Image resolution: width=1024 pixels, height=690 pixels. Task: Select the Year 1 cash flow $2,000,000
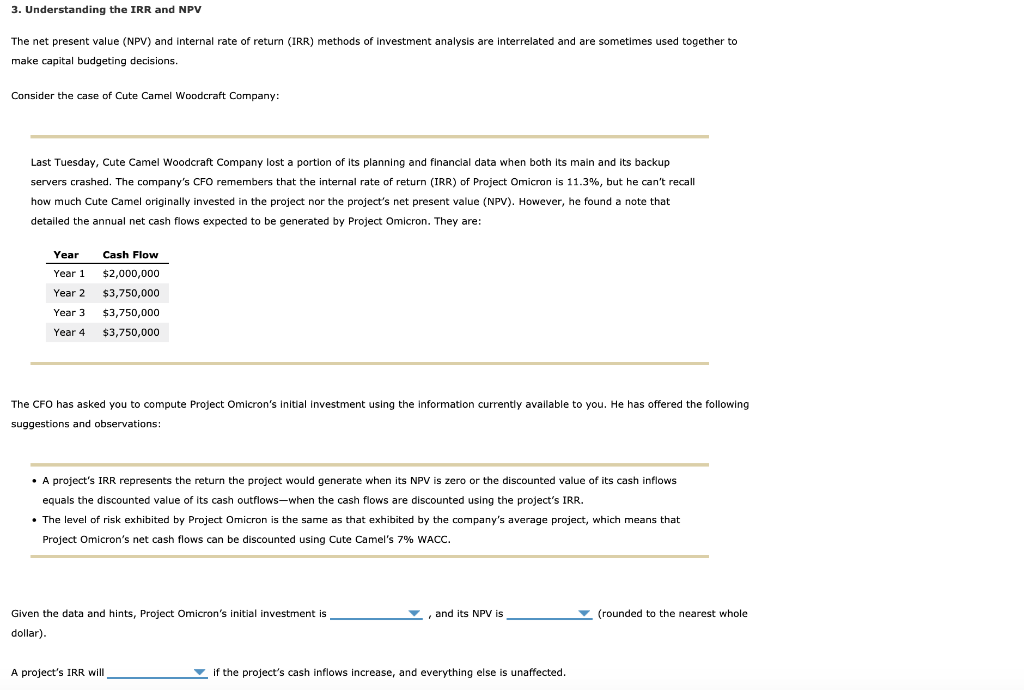[x=131, y=273]
